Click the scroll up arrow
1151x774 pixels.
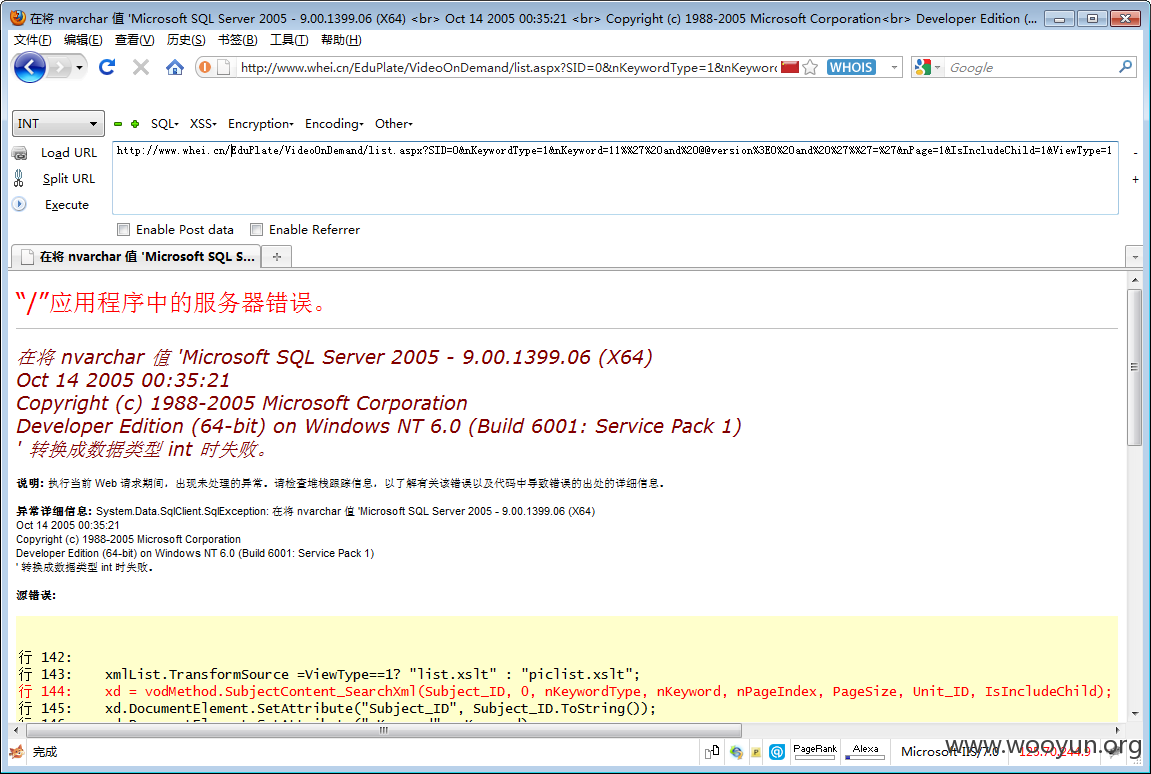pyautogui.click(x=1135, y=280)
